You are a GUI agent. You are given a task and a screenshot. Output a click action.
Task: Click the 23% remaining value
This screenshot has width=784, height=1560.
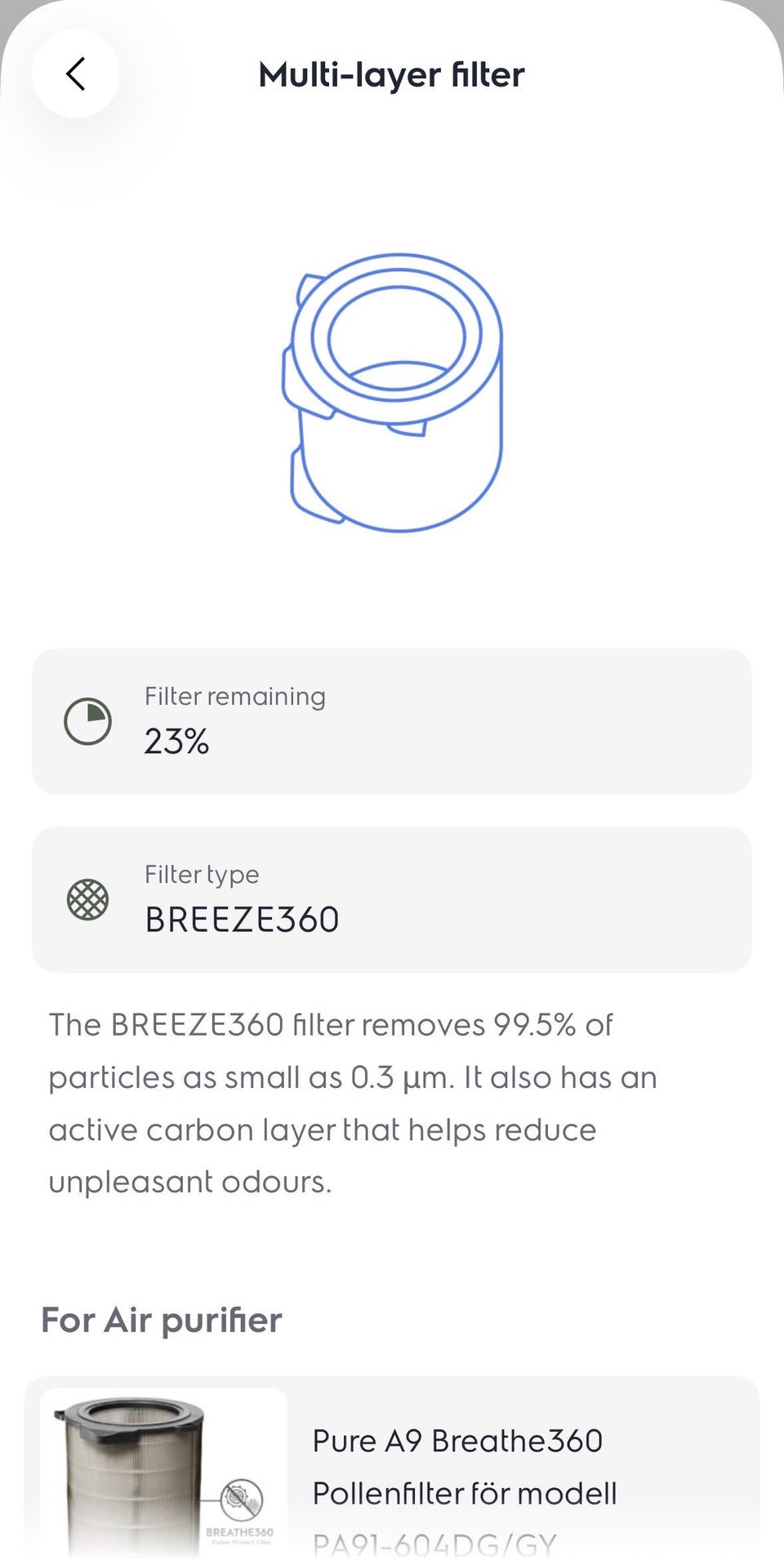176,742
